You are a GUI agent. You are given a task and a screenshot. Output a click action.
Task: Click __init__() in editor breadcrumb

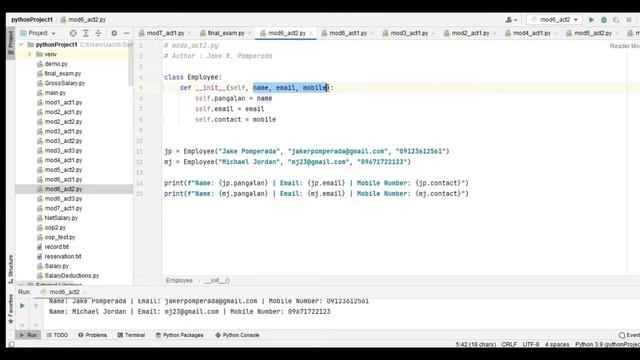pyautogui.click(x=217, y=281)
